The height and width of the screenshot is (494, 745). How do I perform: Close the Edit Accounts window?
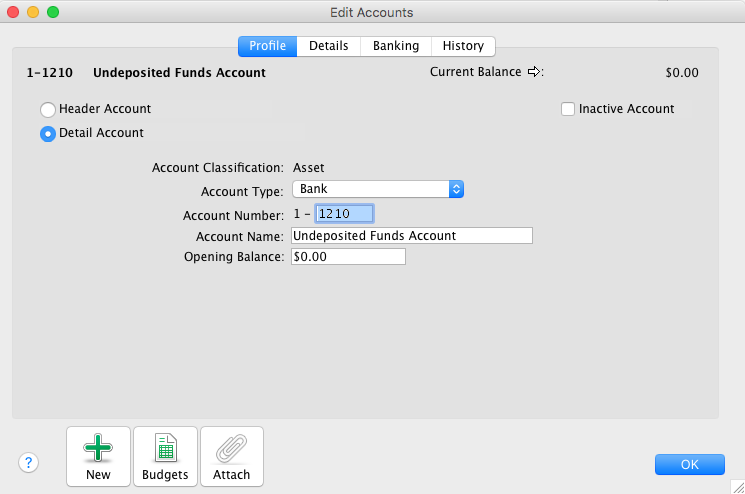(x=13, y=12)
